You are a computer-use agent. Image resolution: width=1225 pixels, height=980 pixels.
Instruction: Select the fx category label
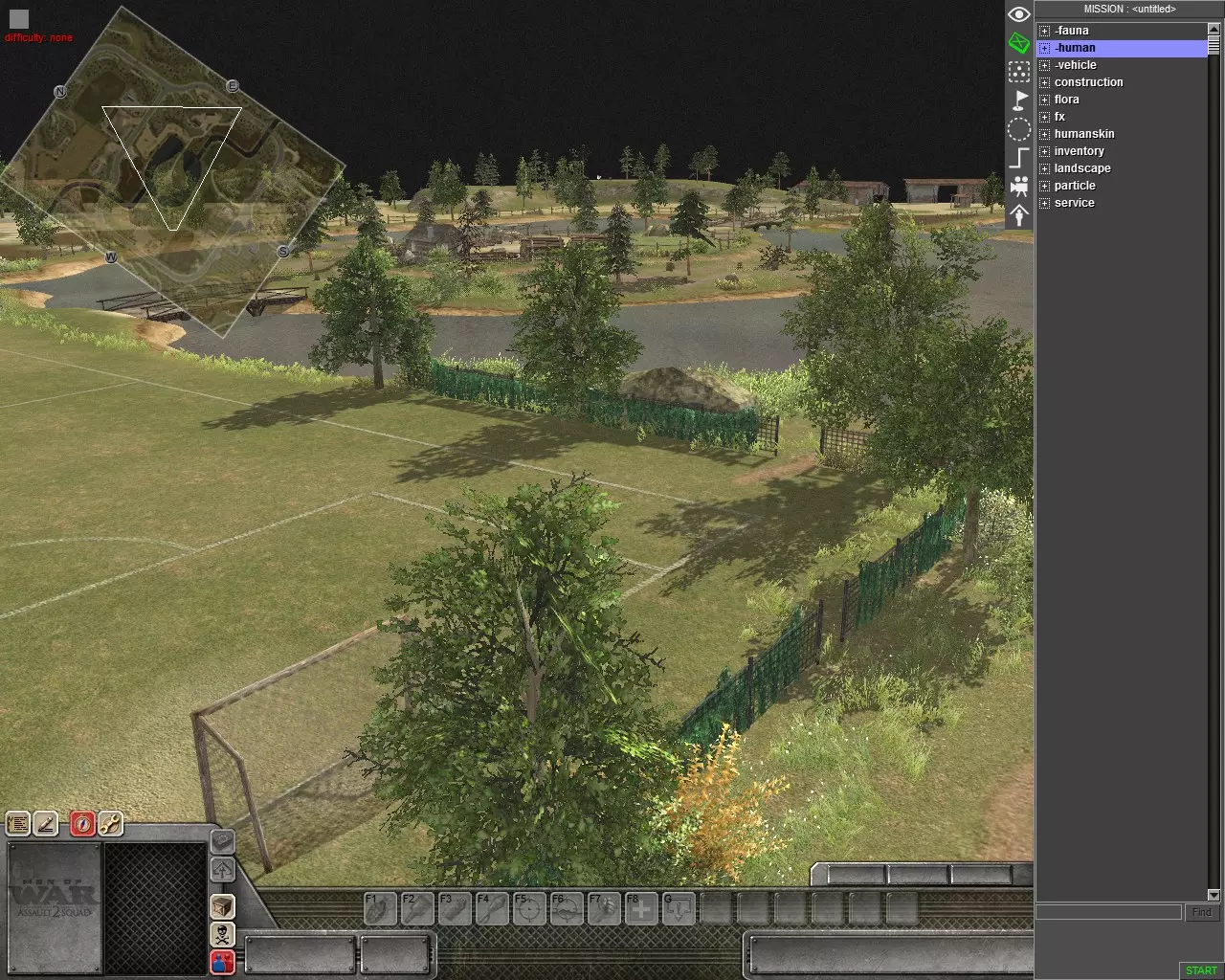point(1059,117)
